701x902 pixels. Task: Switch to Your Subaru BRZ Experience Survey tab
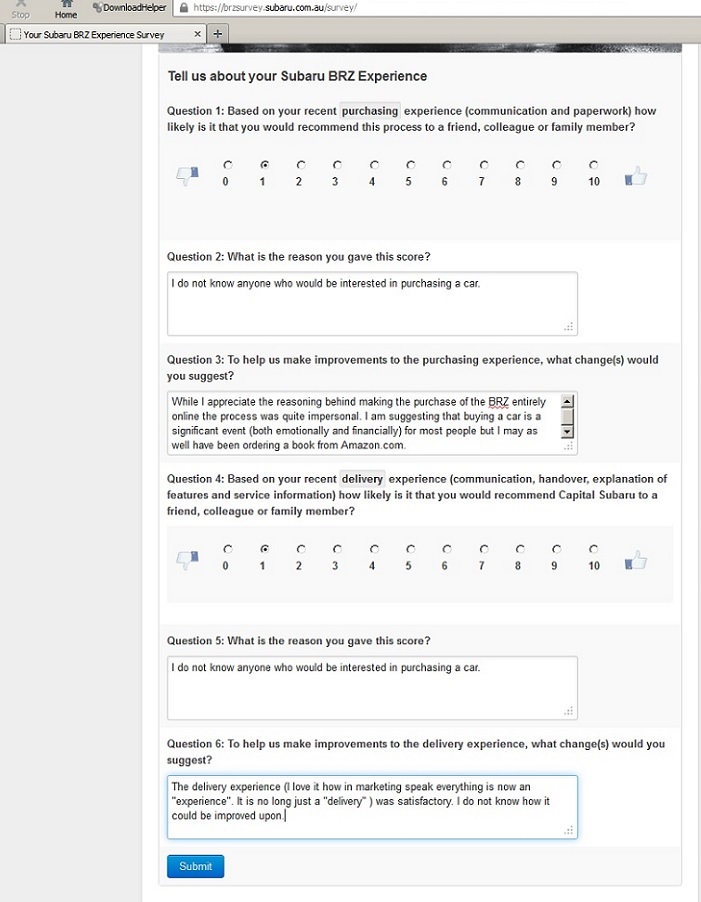point(95,34)
